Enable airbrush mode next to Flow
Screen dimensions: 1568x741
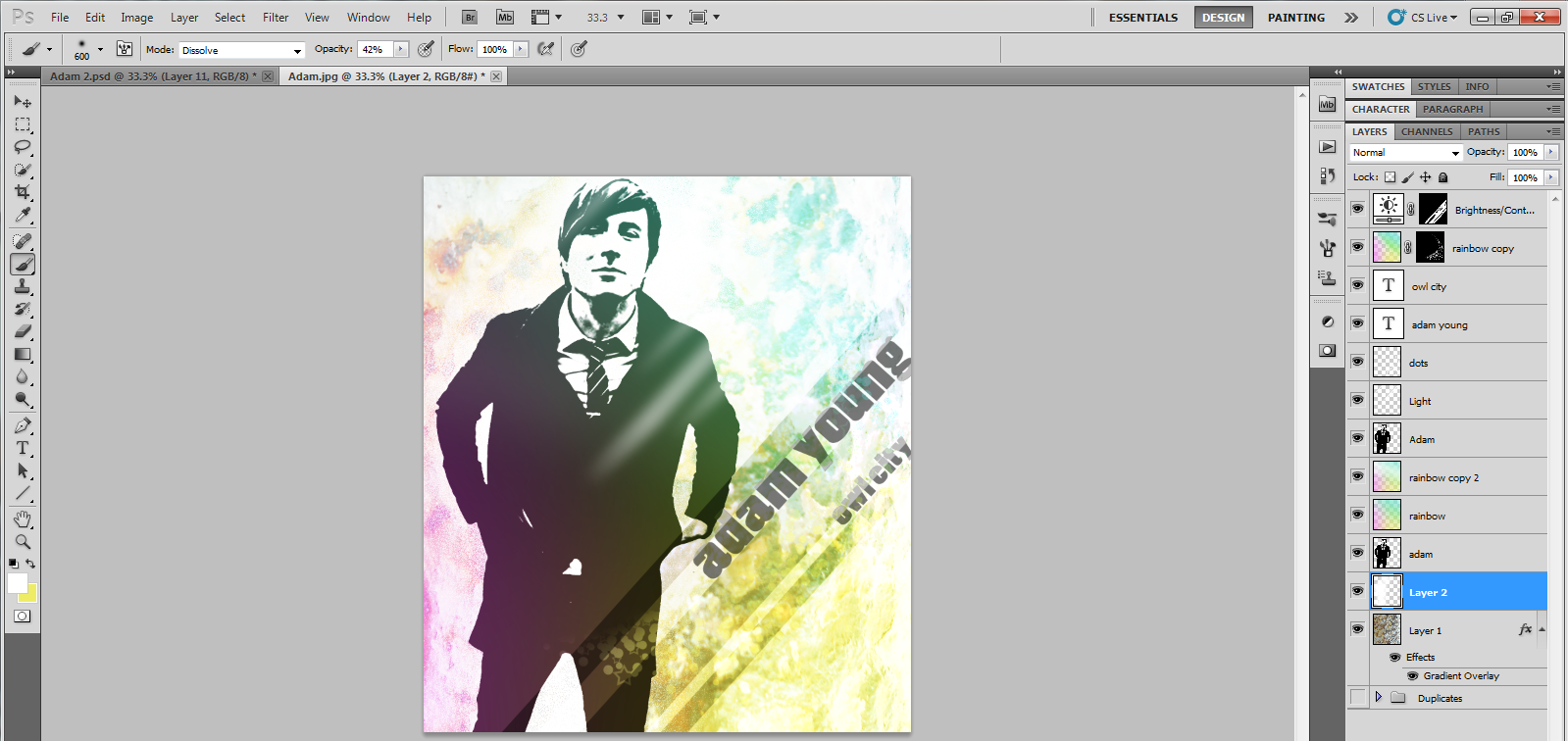click(546, 49)
